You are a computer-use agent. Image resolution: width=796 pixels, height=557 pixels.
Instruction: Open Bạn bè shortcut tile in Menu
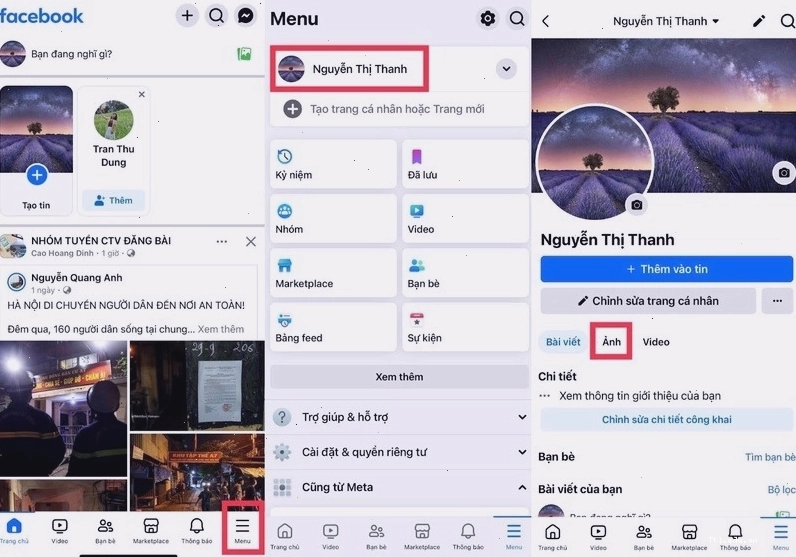coord(466,273)
